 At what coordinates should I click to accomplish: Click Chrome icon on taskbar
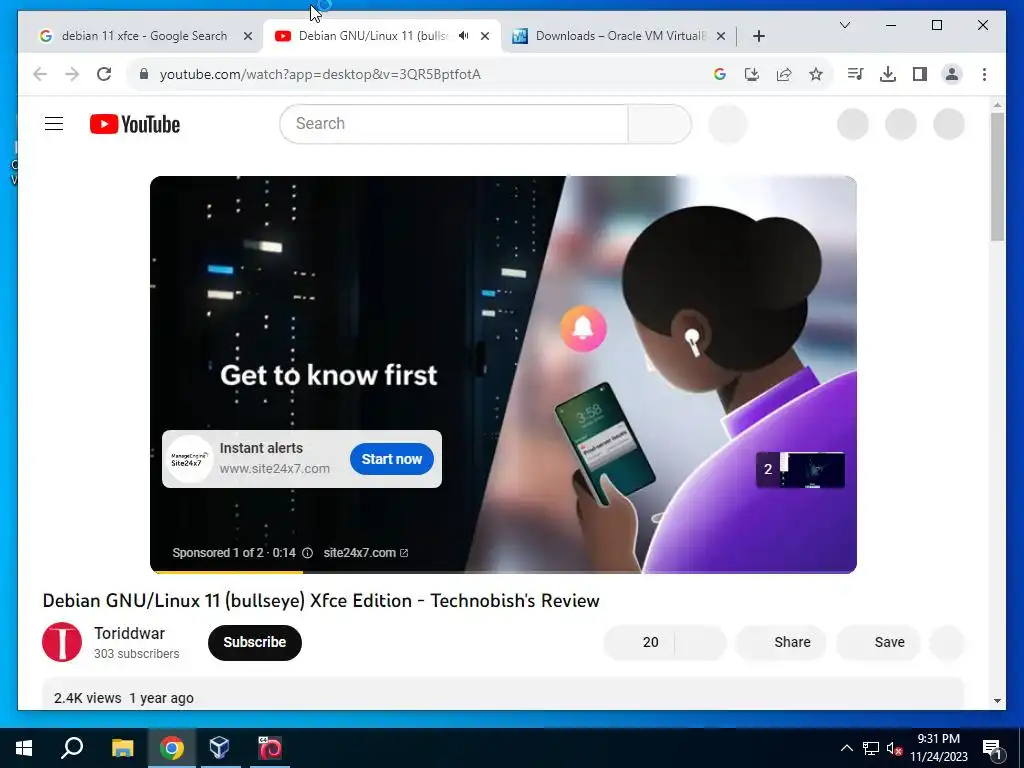pyautogui.click(x=172, y=748)
